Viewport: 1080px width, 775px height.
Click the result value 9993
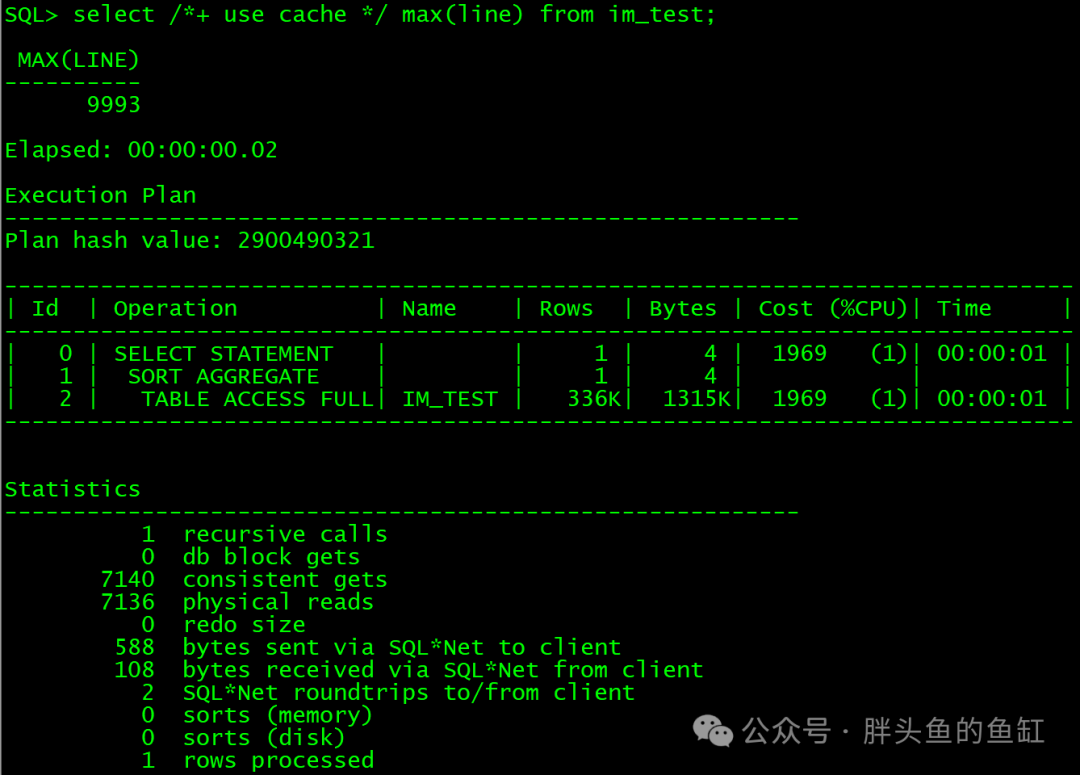coord(114,104)
